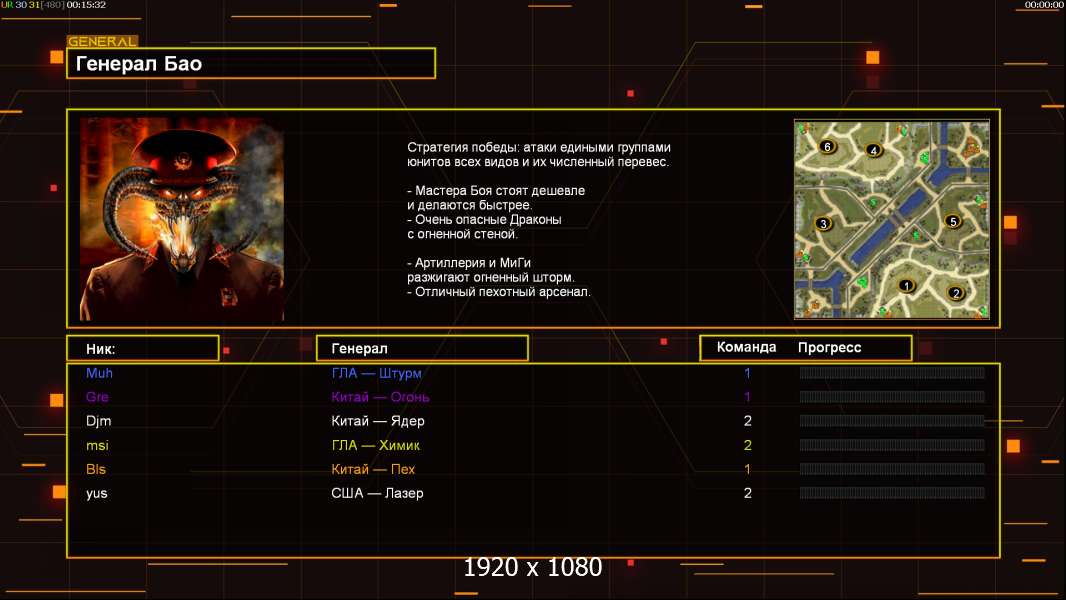Click the 'Команда' column header

coord(746,348)
